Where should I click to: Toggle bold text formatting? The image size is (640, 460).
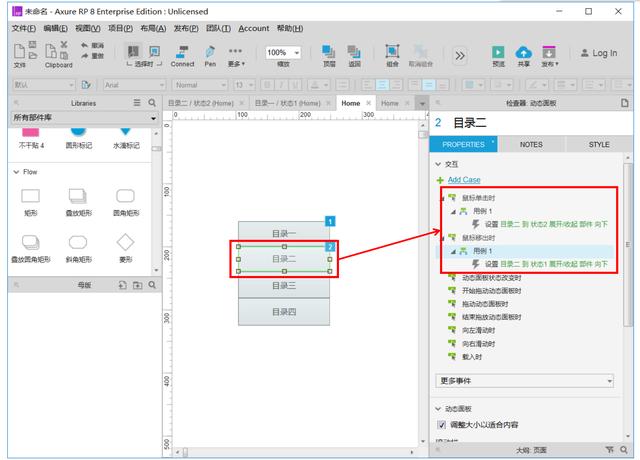(267, 85)
